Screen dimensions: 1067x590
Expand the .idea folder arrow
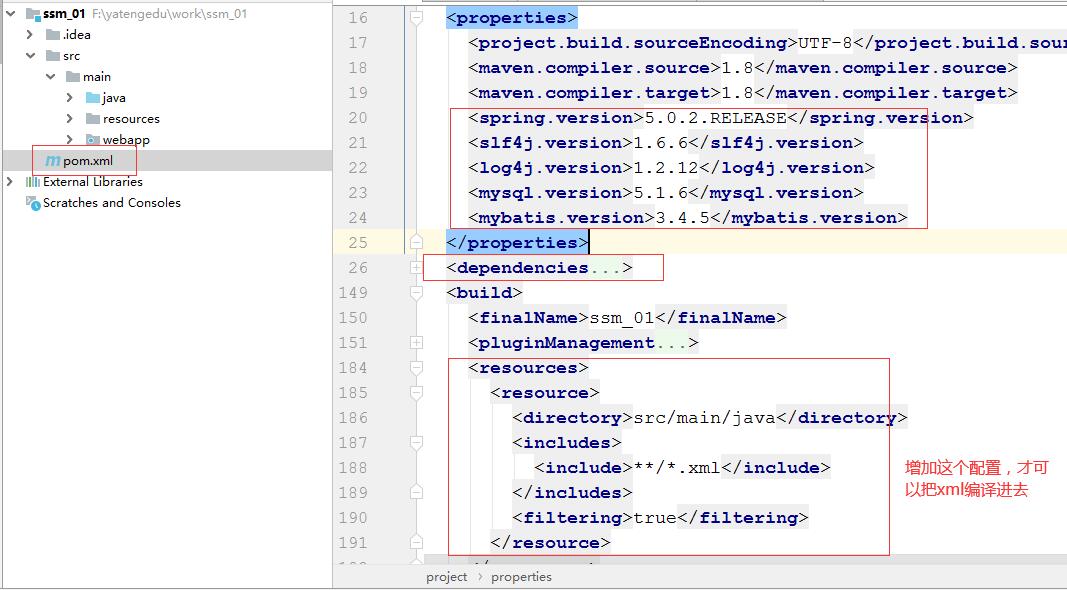tap(31, 35)
